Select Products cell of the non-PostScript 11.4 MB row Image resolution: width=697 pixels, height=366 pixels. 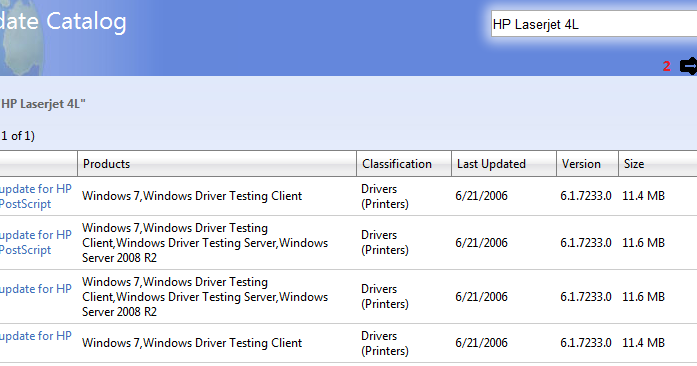[x=192, y=343]
